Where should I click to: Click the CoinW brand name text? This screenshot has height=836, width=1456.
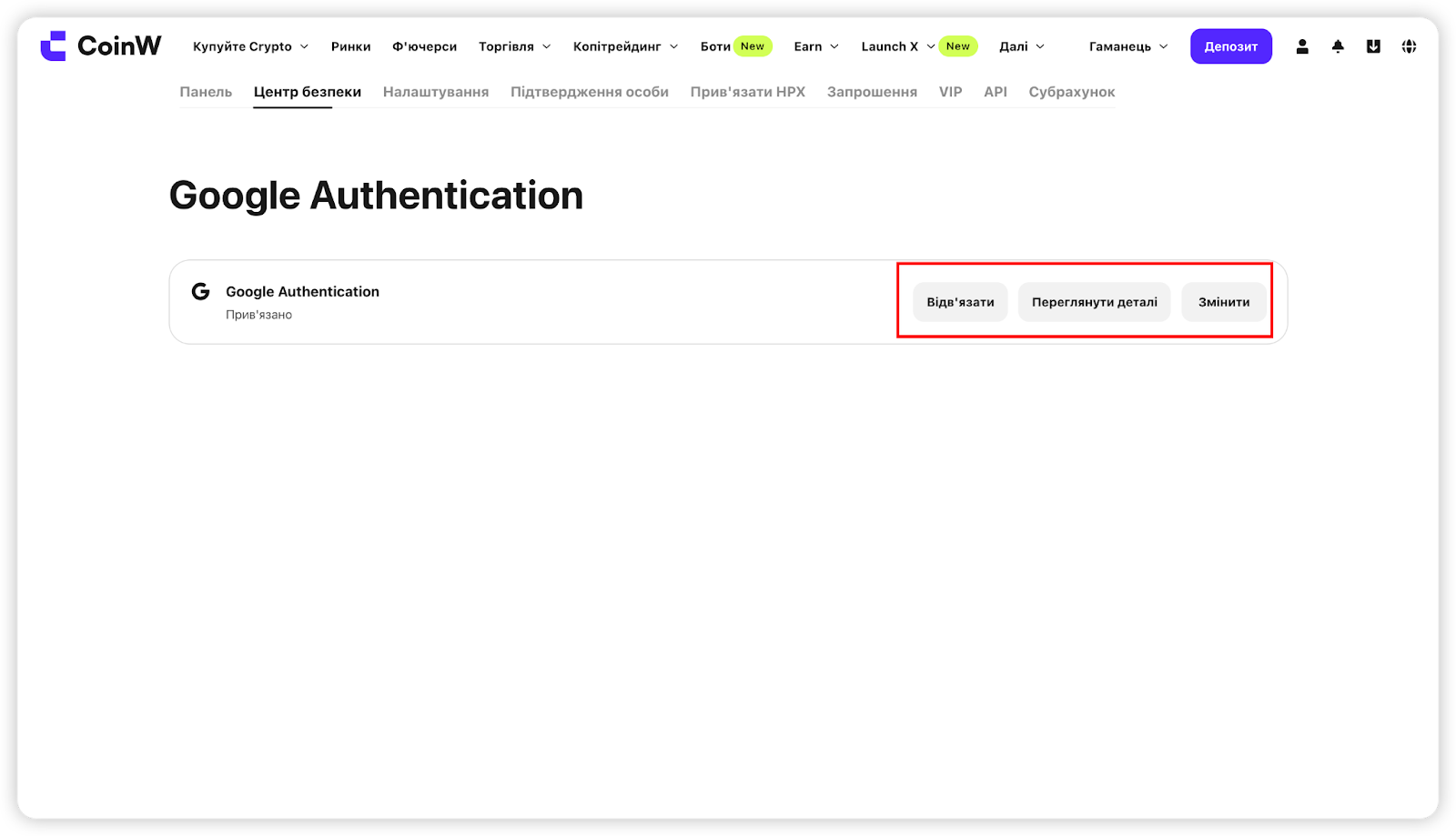119,45
